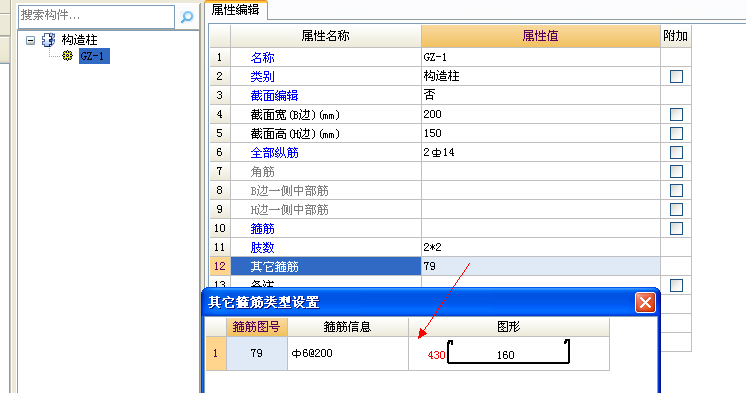Click the 构造柱 component icon in tree
Viewport: 746px width, 393px height.
[x=48, y=40]
